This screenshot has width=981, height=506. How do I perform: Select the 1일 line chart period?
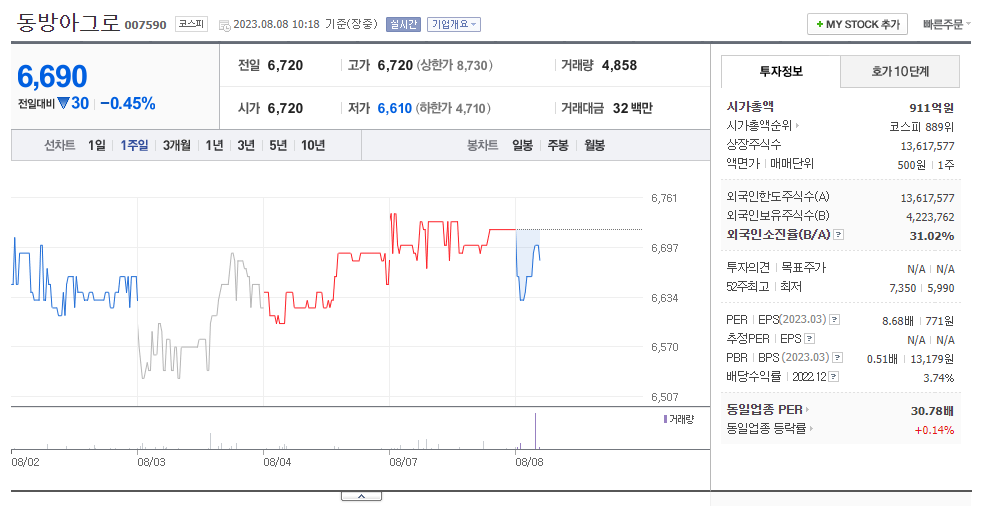[97, 145]
